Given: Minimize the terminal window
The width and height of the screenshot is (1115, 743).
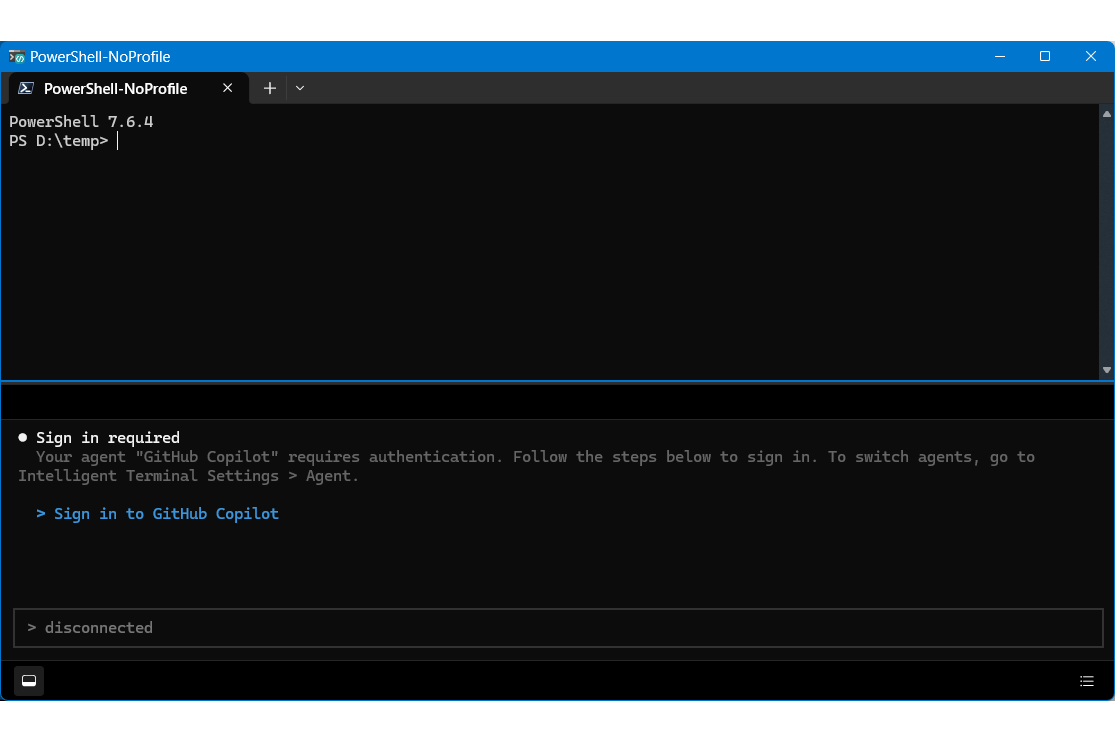Looking at the screenshot, I should coord(1000,56).
